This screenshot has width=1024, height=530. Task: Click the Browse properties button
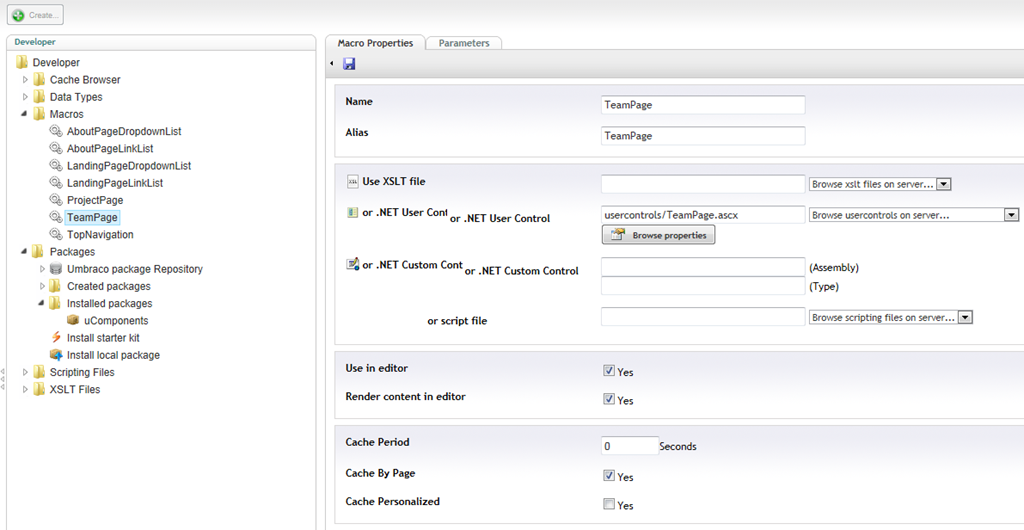click(x=658, y=235)
